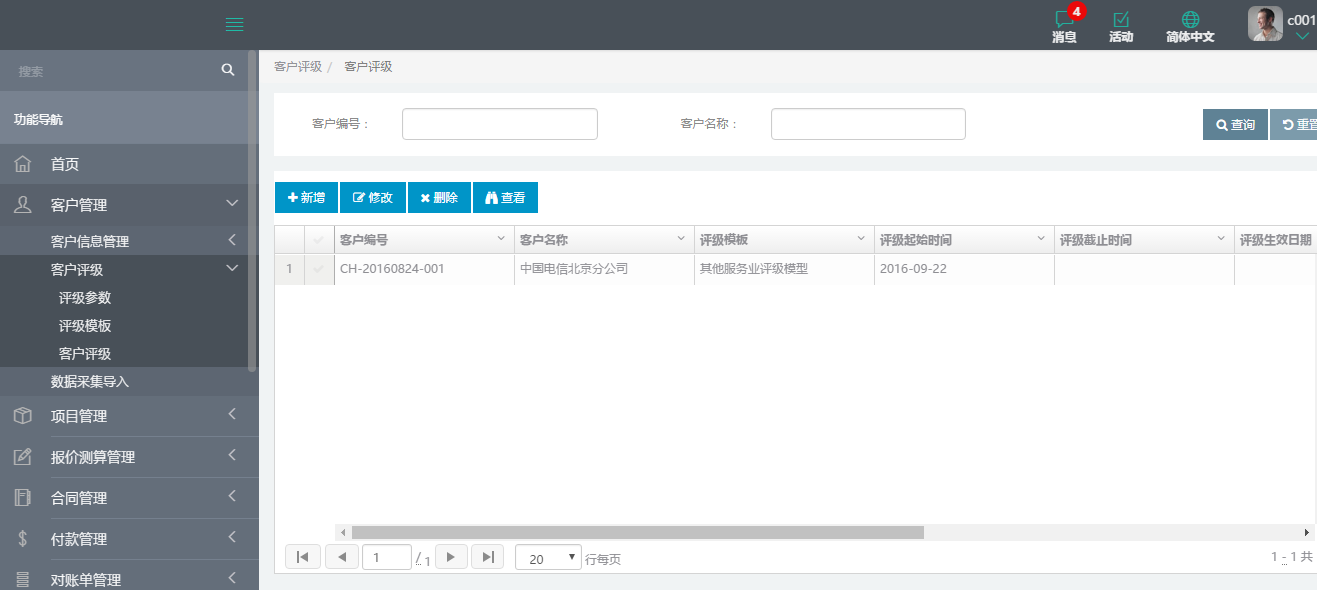
Task: Click the 报价测算管理 edit icon
Action: coord(23,456)
